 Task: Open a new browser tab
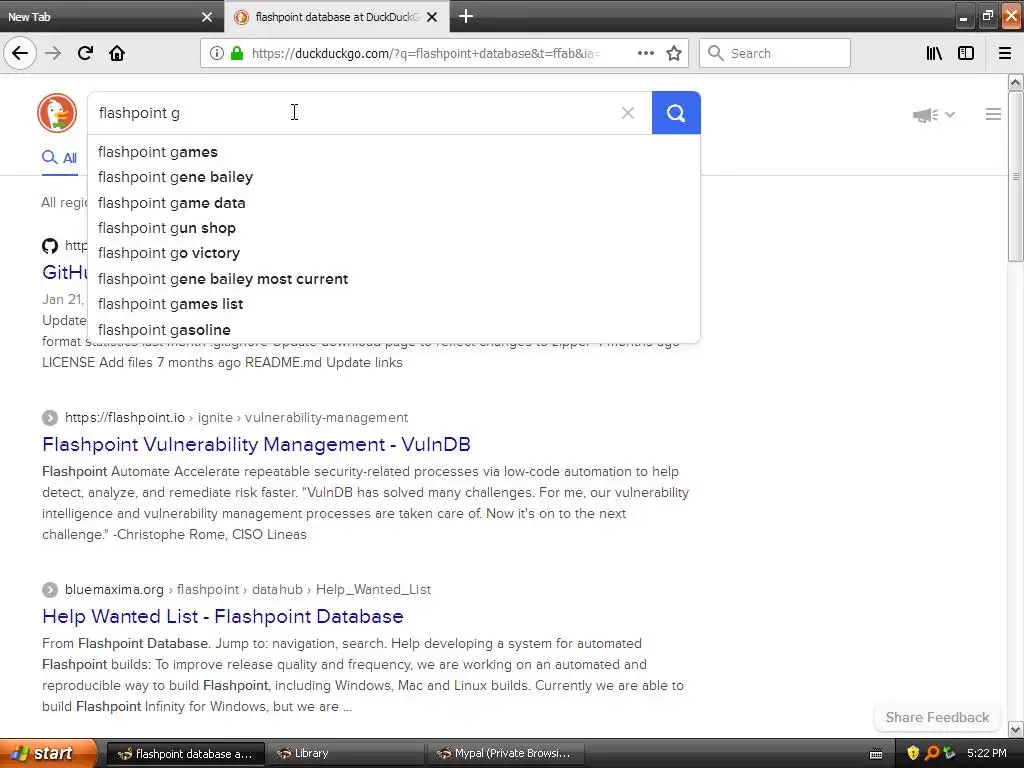click(466, 16)
